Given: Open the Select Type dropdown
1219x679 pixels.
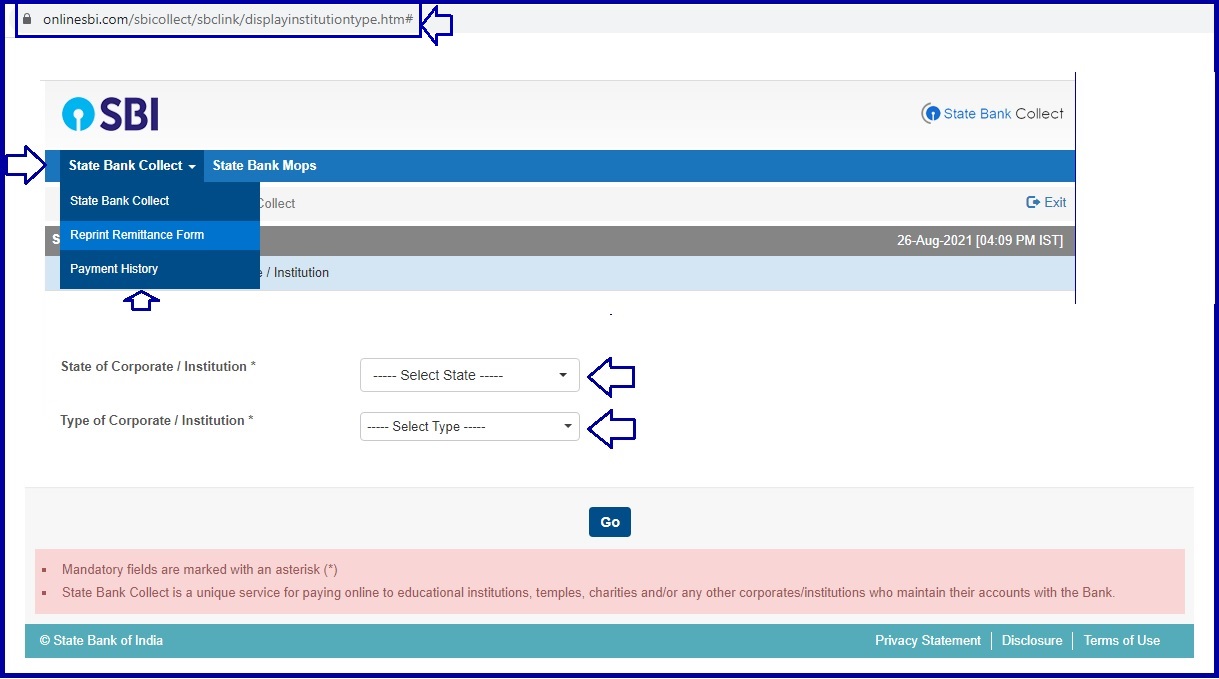Looking at the screenshot, I should [x=469, y=426].
